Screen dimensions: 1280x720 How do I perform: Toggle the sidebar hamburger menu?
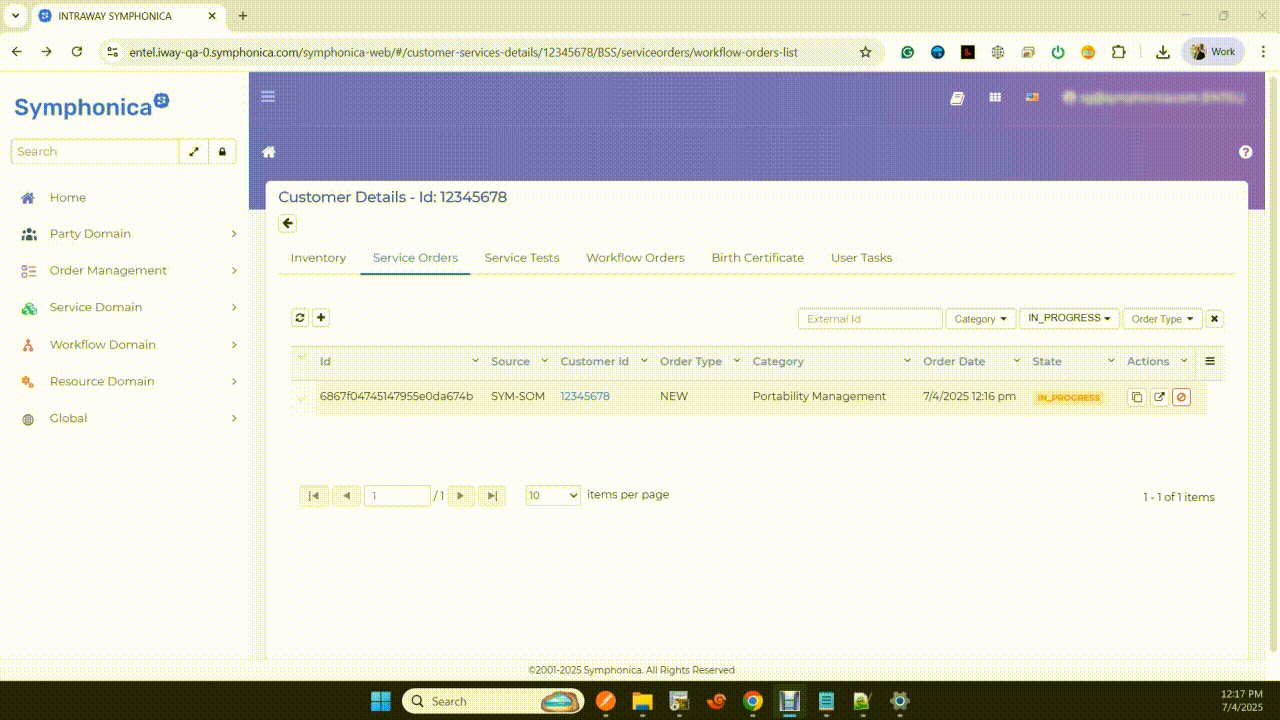click(x=268, y=97)
